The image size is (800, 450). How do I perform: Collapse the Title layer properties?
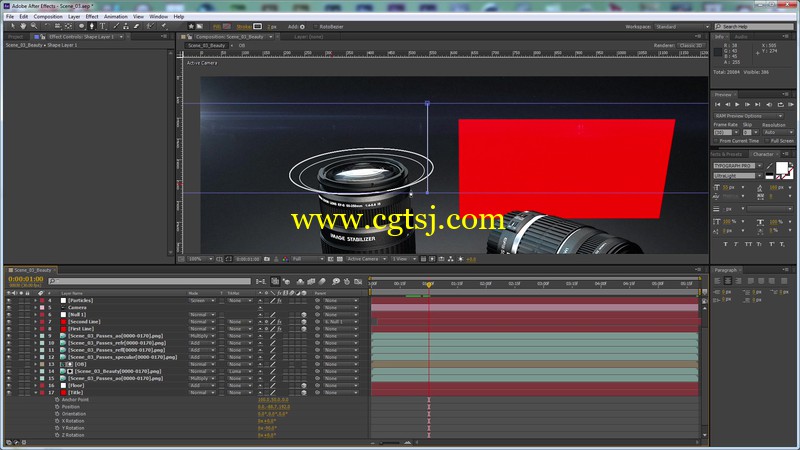36,393
